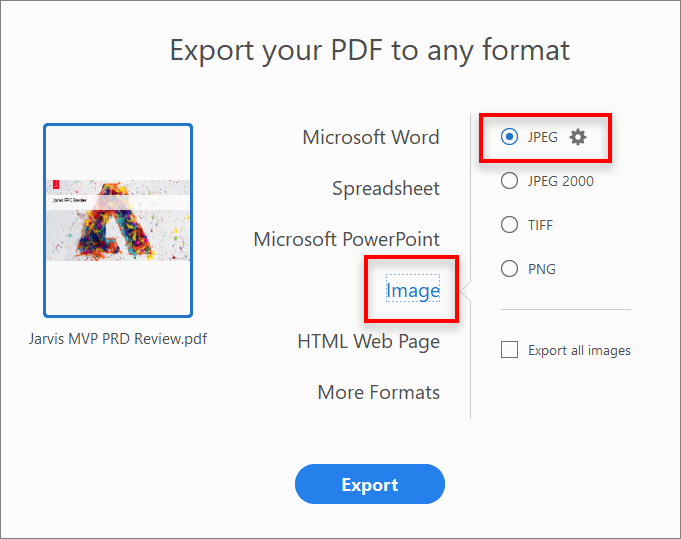Viewport: 681px width, 539px height.
Task: Select the Image format option
Action: (x=413, y=291)
